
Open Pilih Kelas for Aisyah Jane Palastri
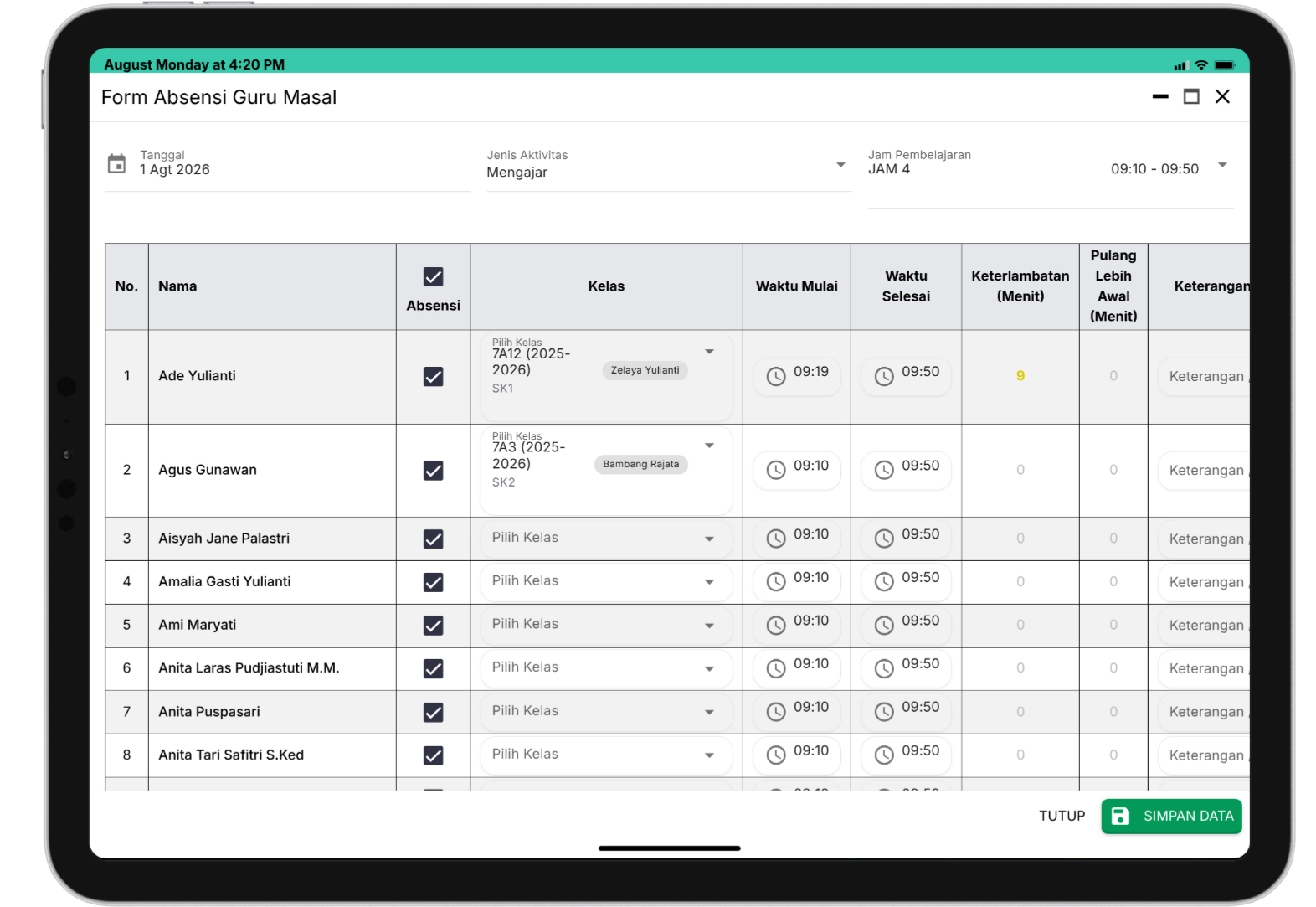pos(606,539)
